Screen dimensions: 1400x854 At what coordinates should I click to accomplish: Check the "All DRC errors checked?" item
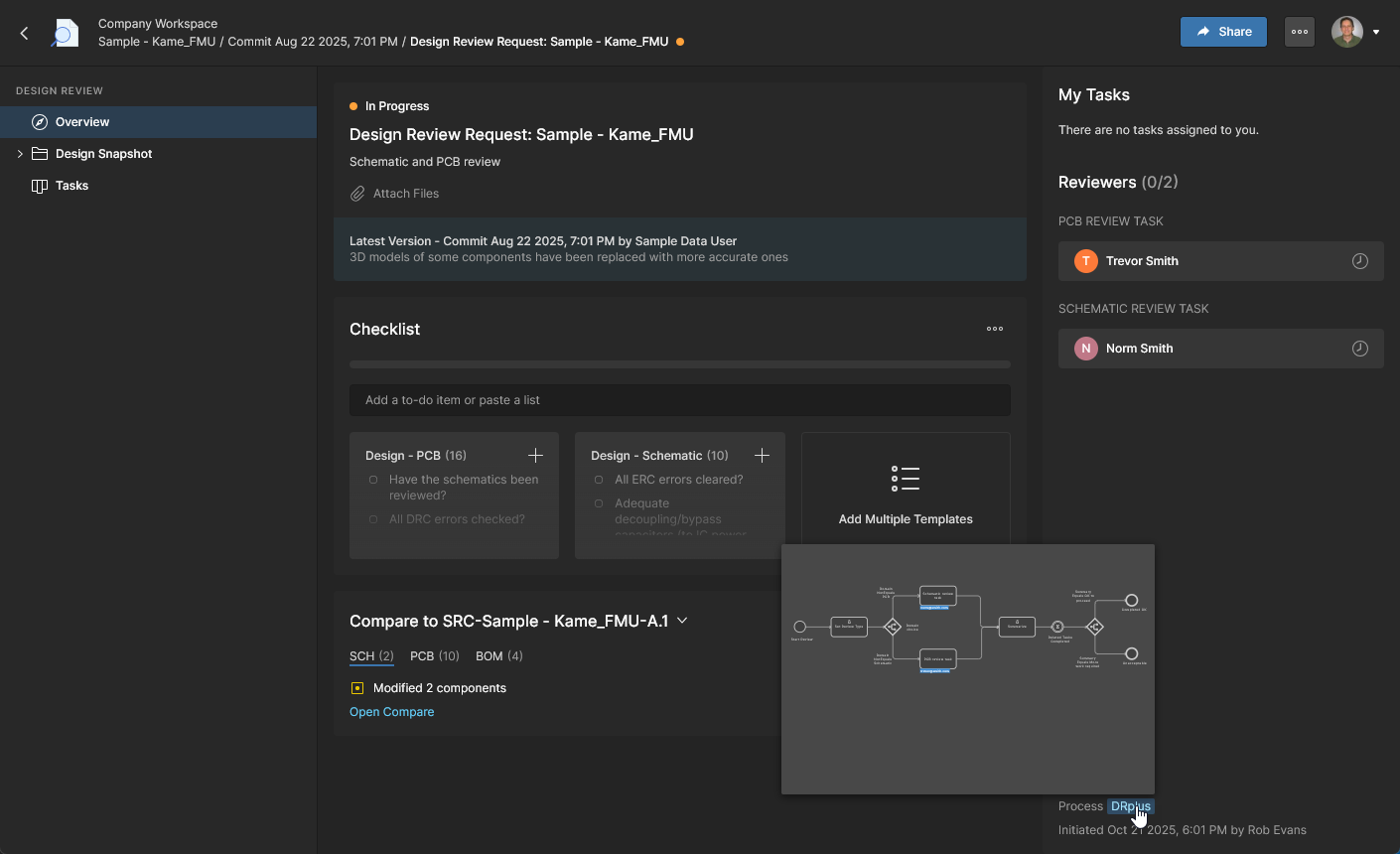click(373, 519)
